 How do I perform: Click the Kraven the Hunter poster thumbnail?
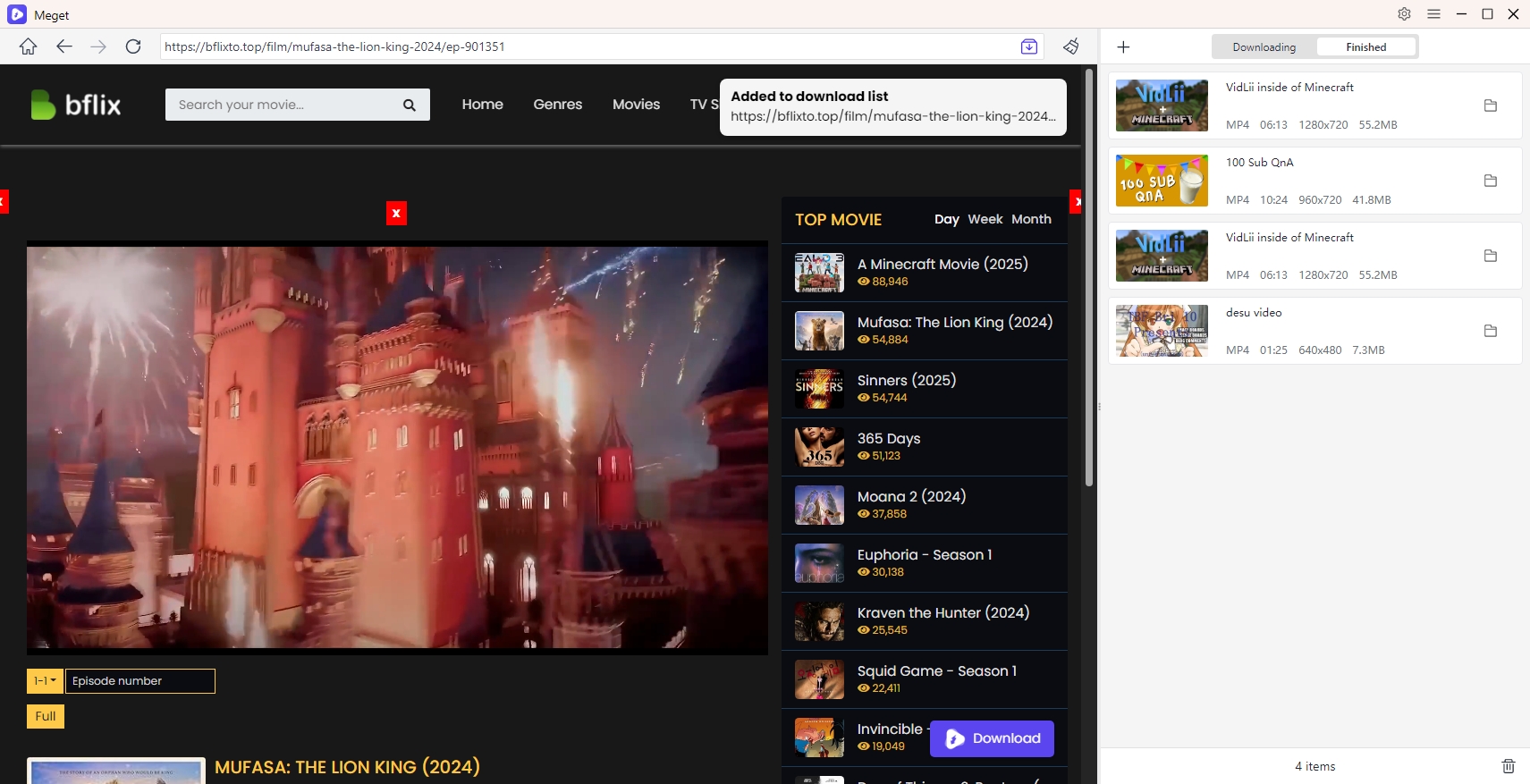coord(819,621)
